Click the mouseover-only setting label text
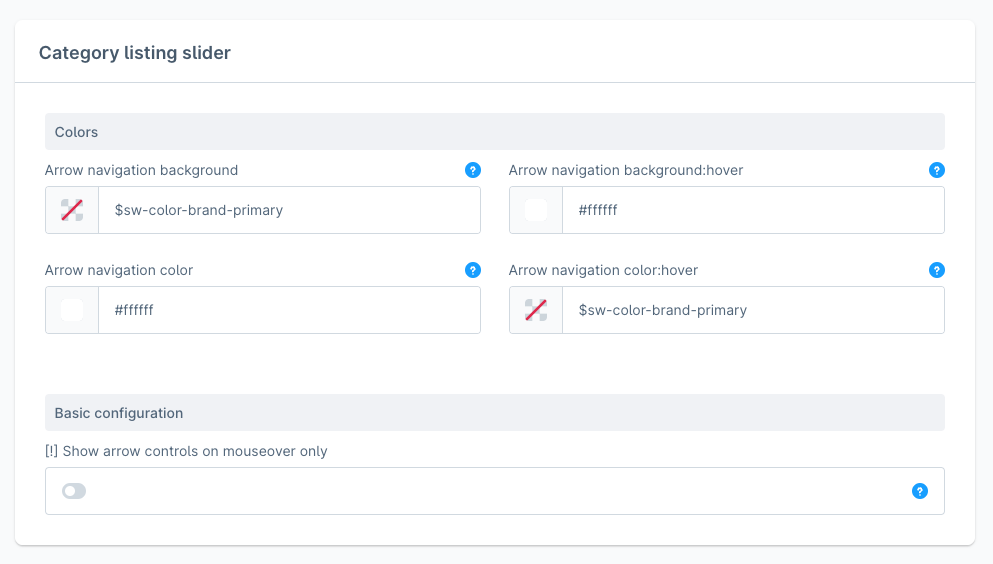 [186, 451]
